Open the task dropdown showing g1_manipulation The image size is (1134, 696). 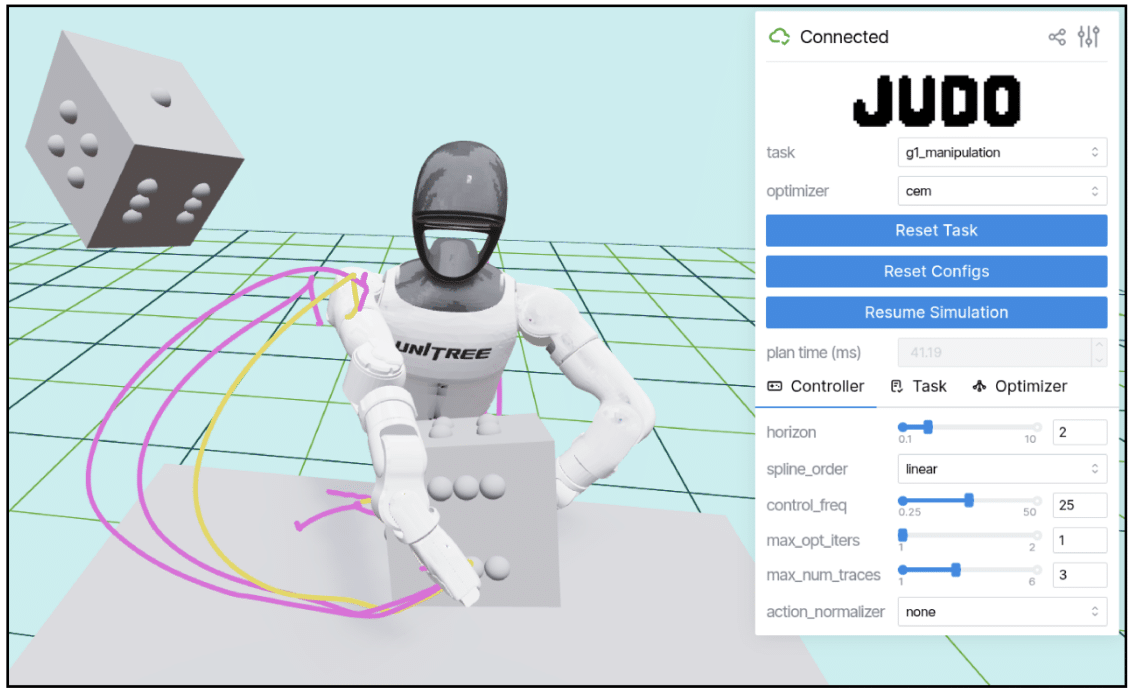point(1001,153)
